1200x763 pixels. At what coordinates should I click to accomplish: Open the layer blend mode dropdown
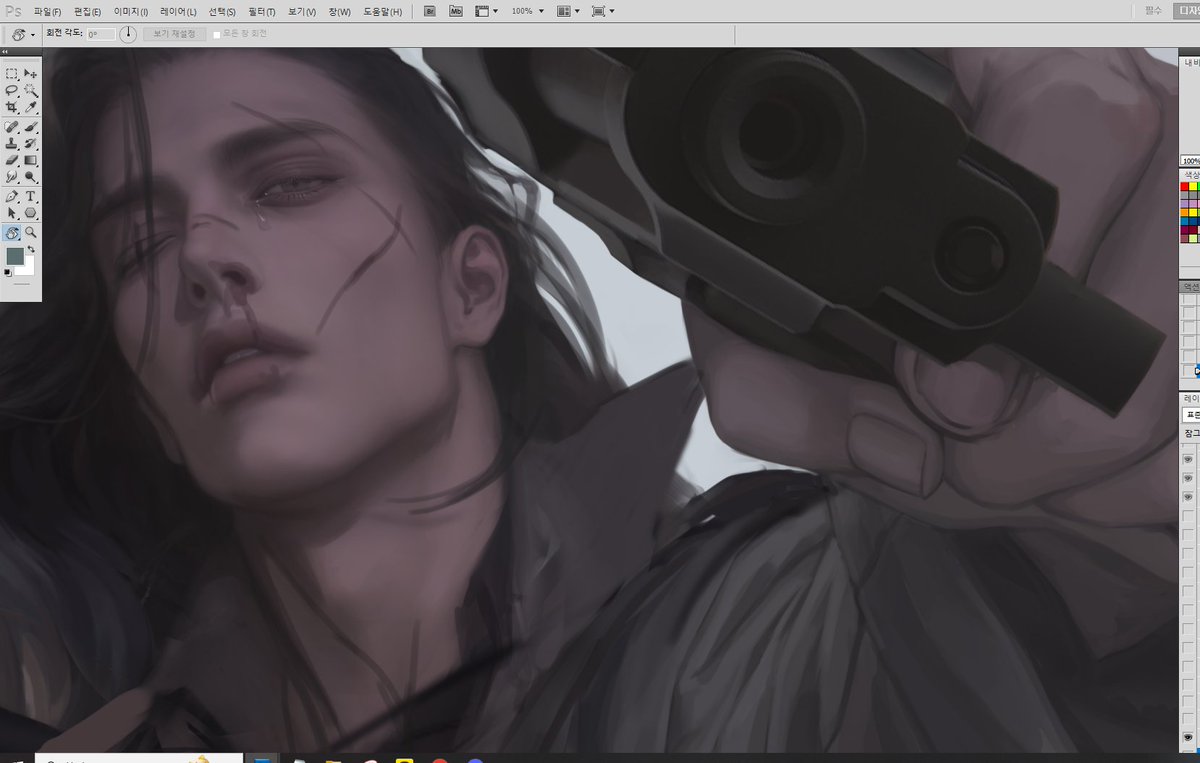[1191, 414]
